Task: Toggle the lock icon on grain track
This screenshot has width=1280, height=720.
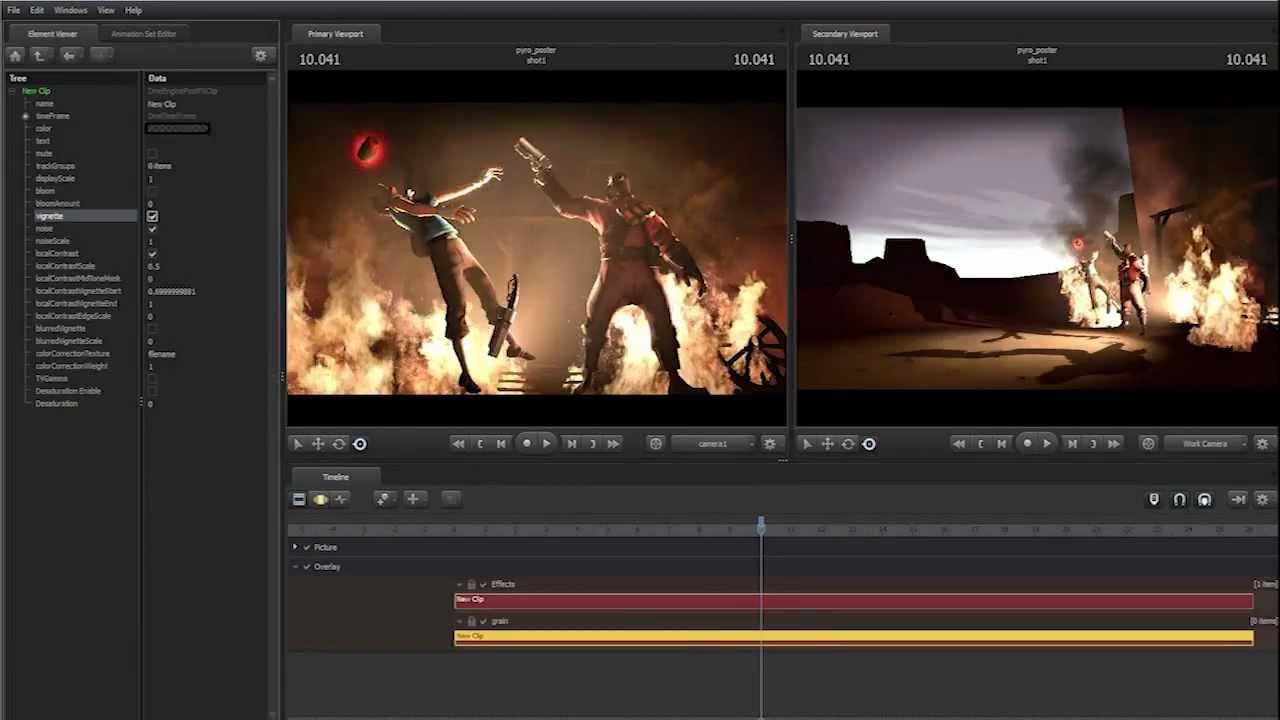Action: click(472, 621)
